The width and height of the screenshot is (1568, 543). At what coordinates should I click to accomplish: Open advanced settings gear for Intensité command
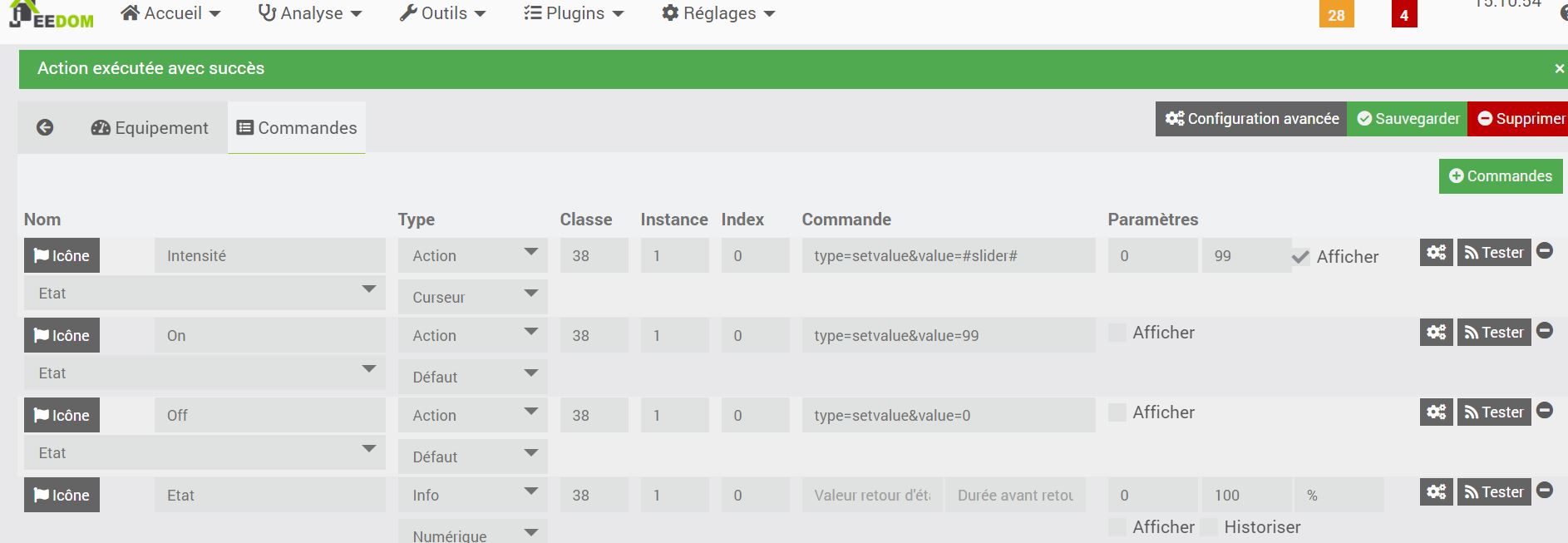(1436, 252)
